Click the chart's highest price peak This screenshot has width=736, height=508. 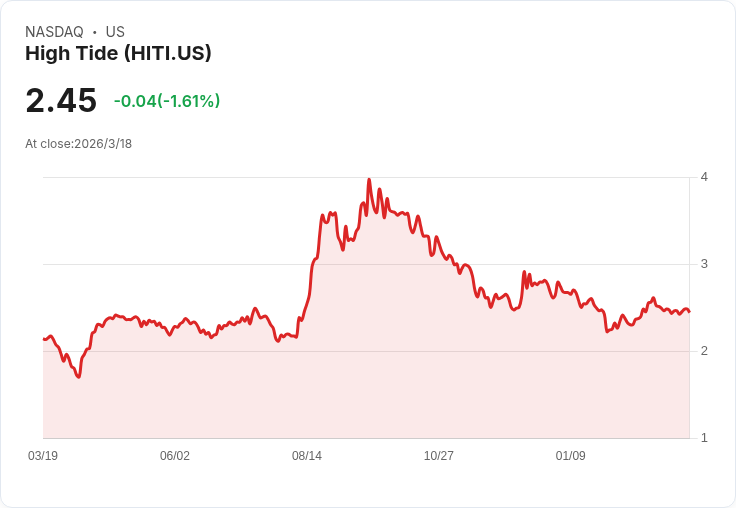369,179
